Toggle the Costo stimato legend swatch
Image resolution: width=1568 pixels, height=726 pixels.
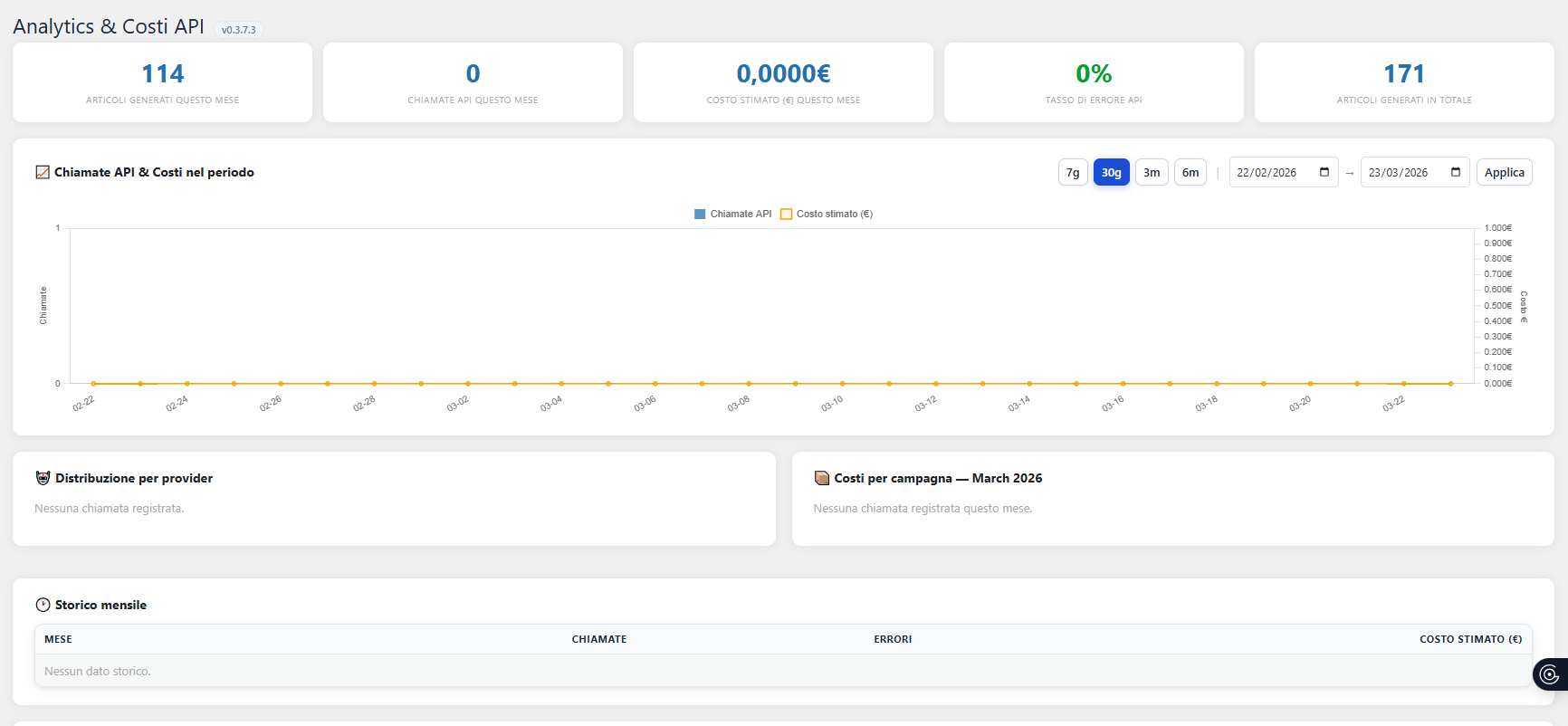(787, 215)
